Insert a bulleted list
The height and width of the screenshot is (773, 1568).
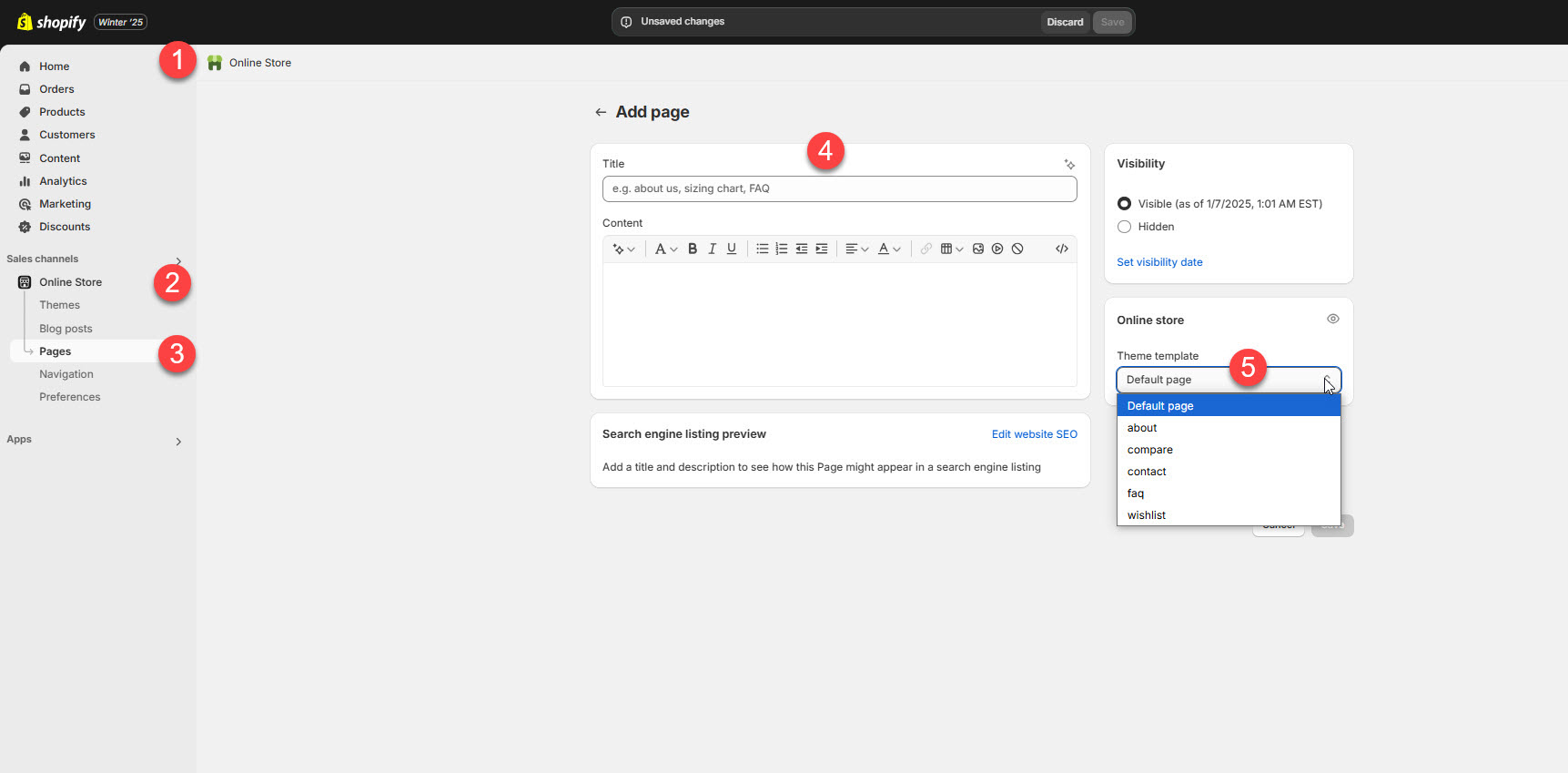click(x=762, y=249)
